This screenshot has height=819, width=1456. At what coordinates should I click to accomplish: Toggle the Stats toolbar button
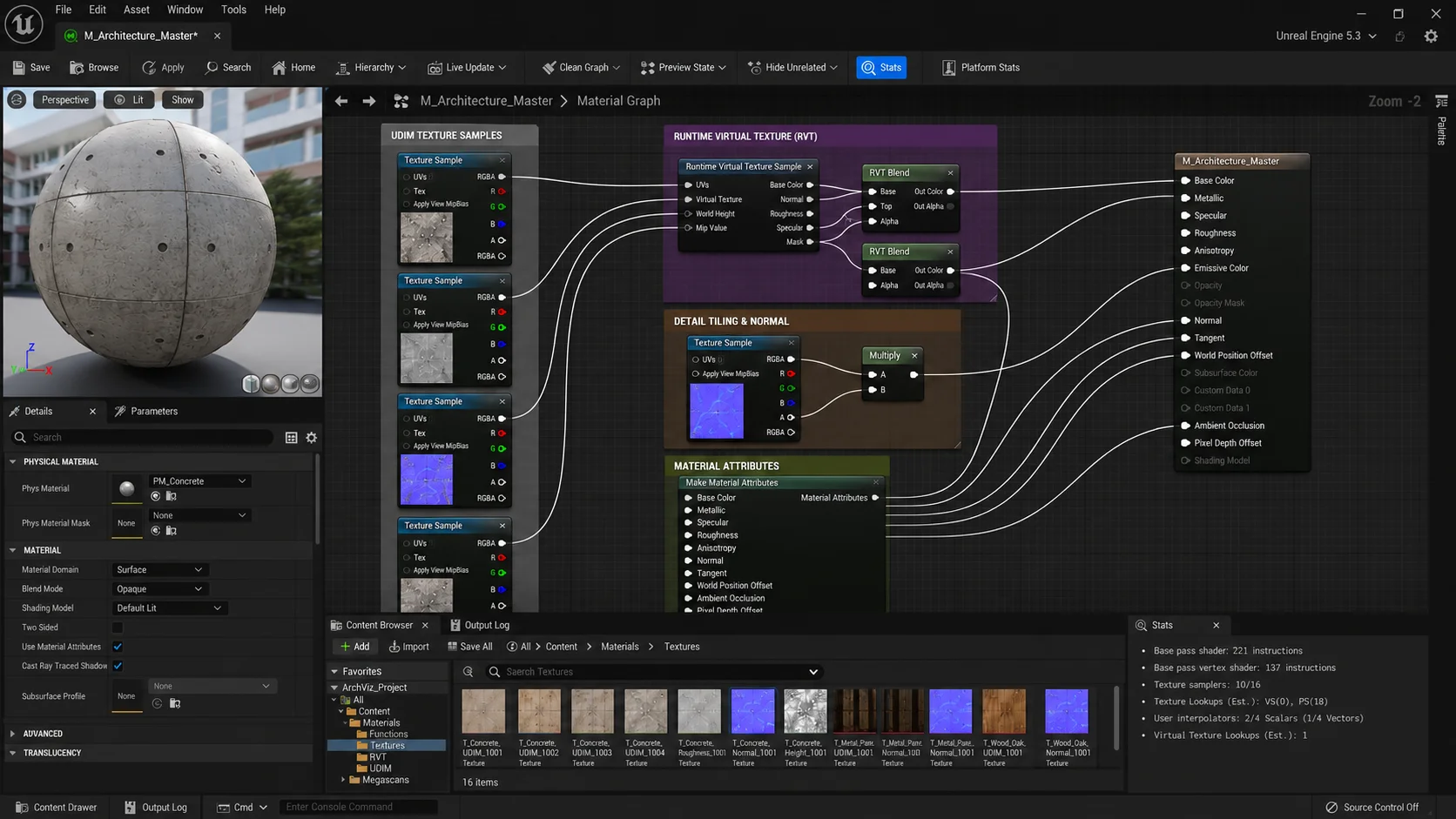tap(881, 67)
